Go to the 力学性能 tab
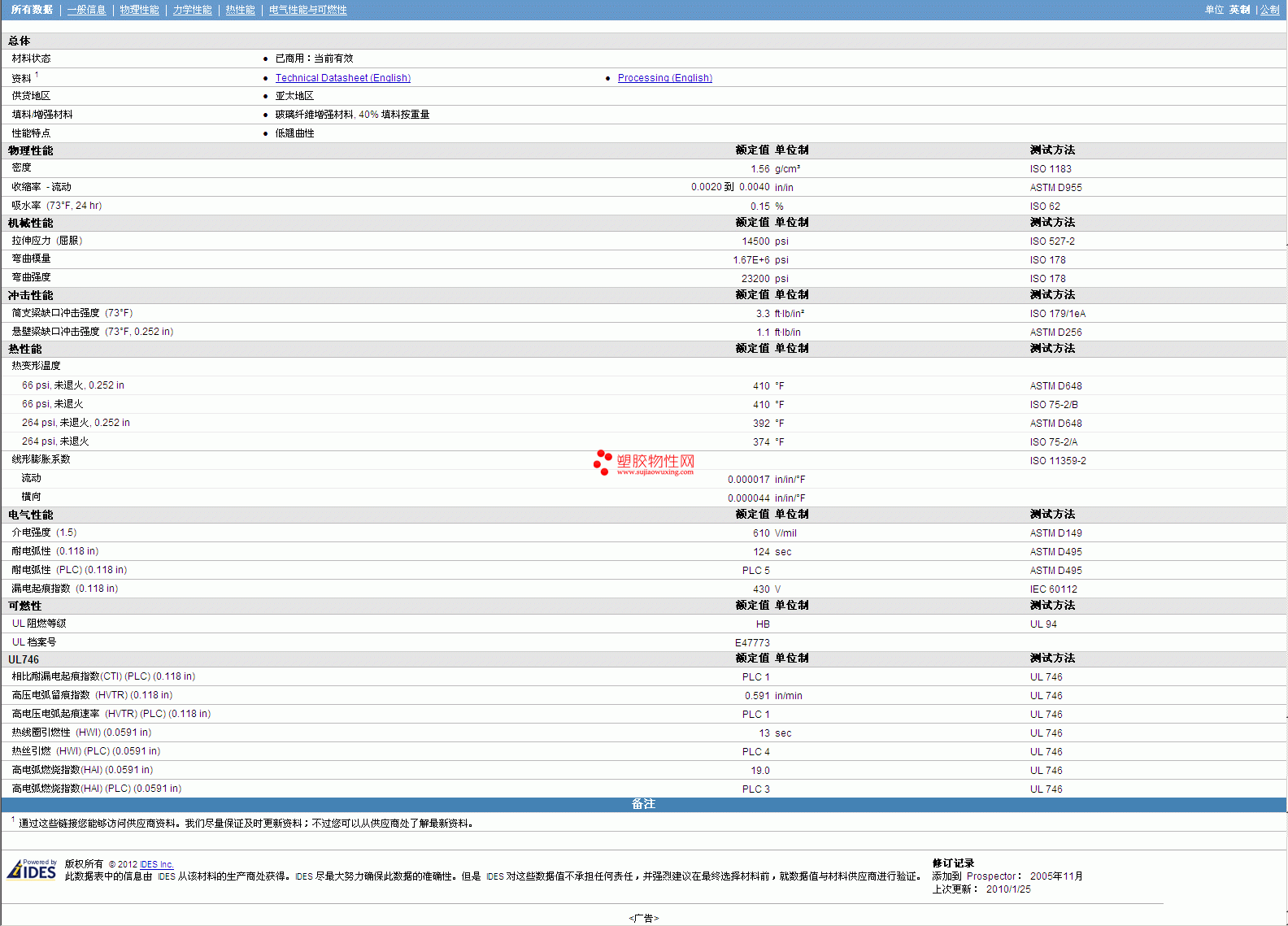 click(x=192, y=10)
